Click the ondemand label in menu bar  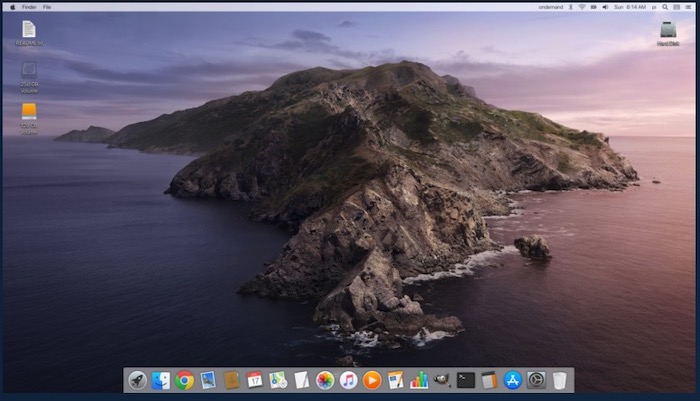550,7
